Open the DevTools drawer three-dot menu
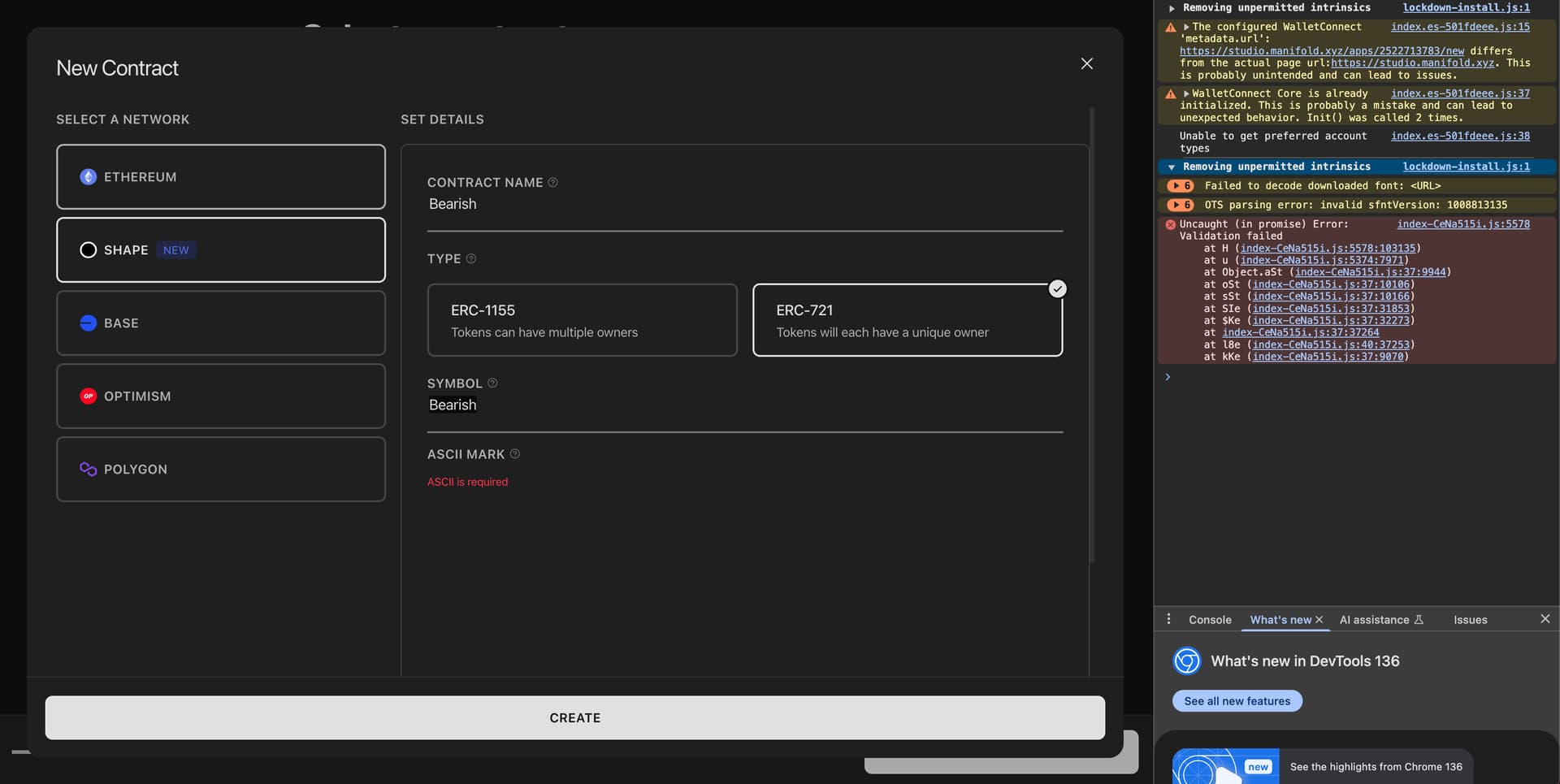1560x784 pixels. (1168, 619)
